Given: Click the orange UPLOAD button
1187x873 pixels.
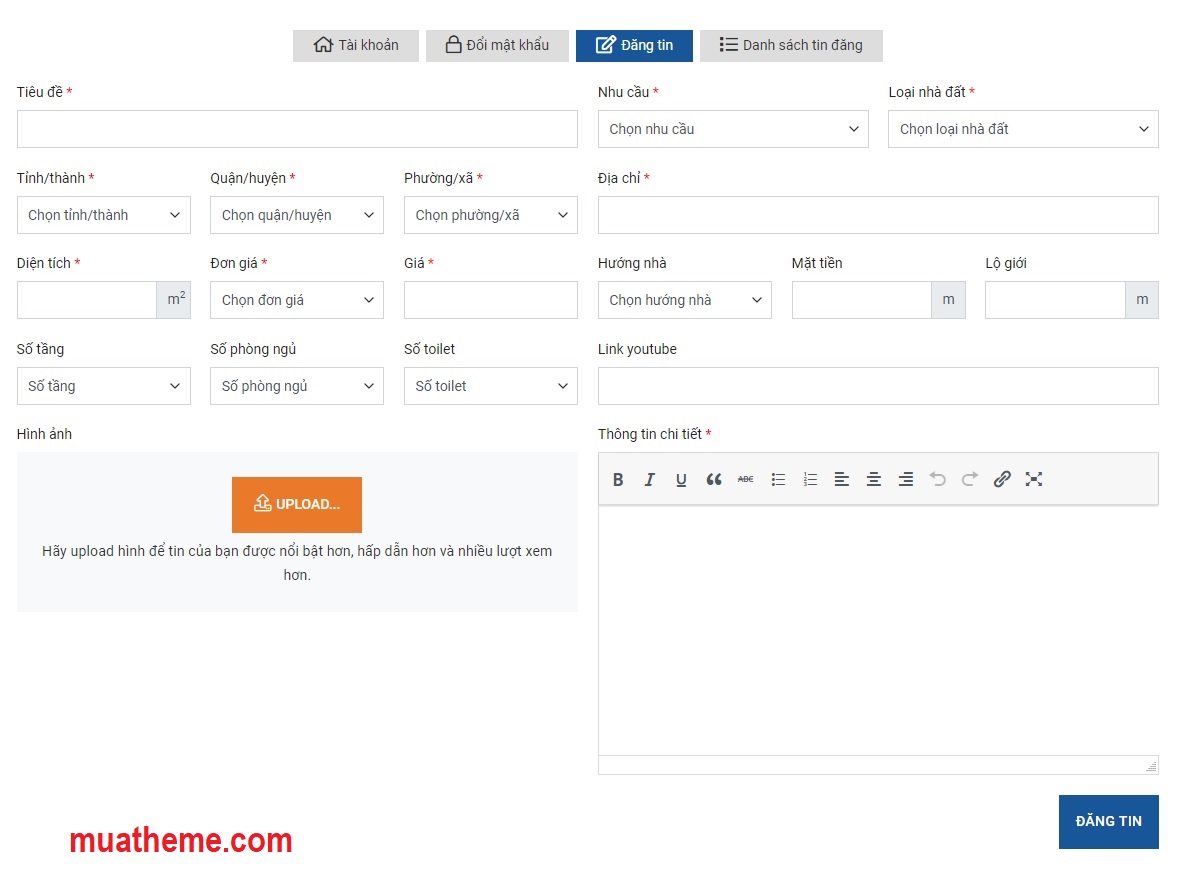Looking at the screenshot, I should click(297, 505).
